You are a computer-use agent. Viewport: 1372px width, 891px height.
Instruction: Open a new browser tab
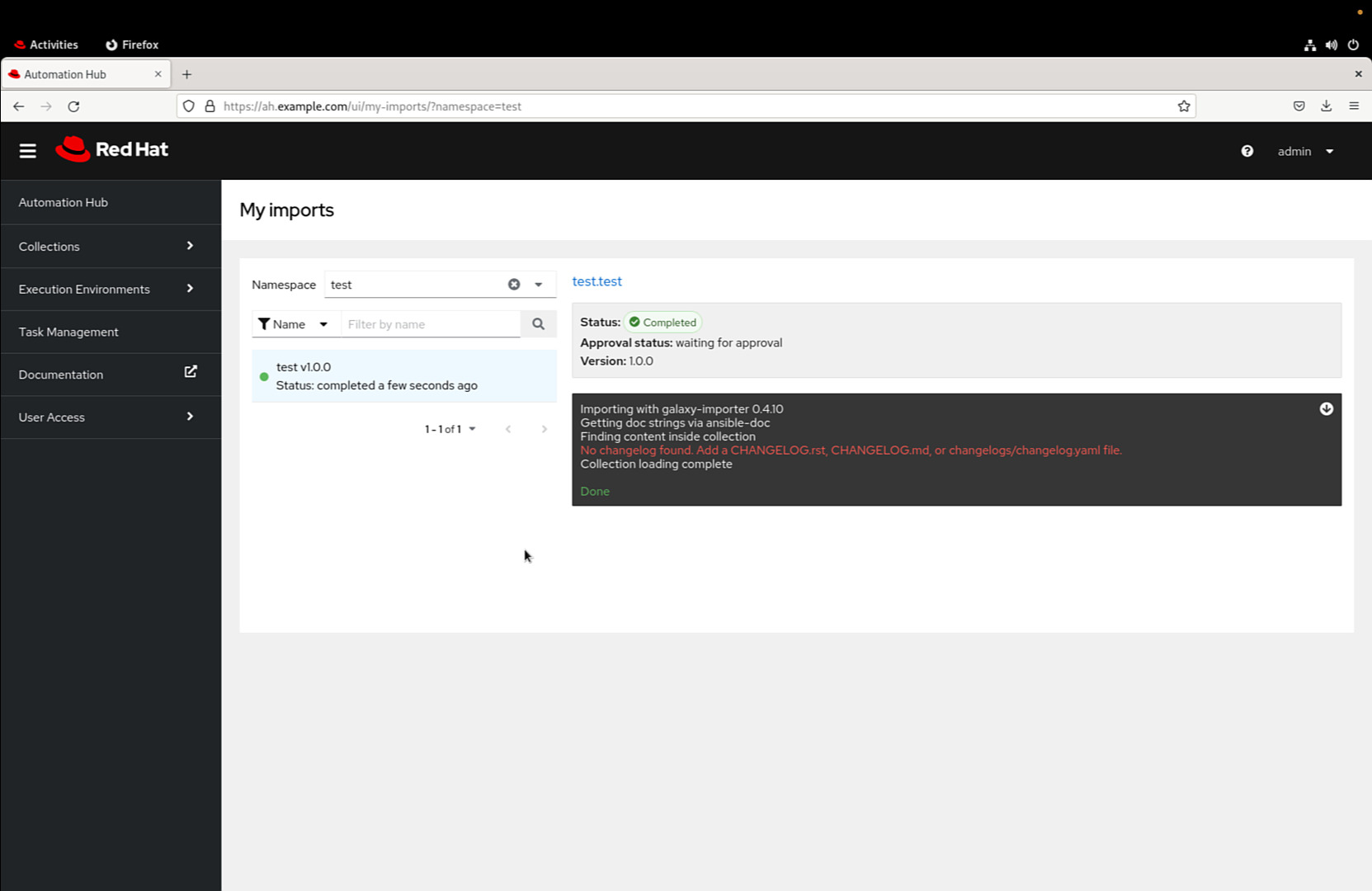(x=187, y=74)
